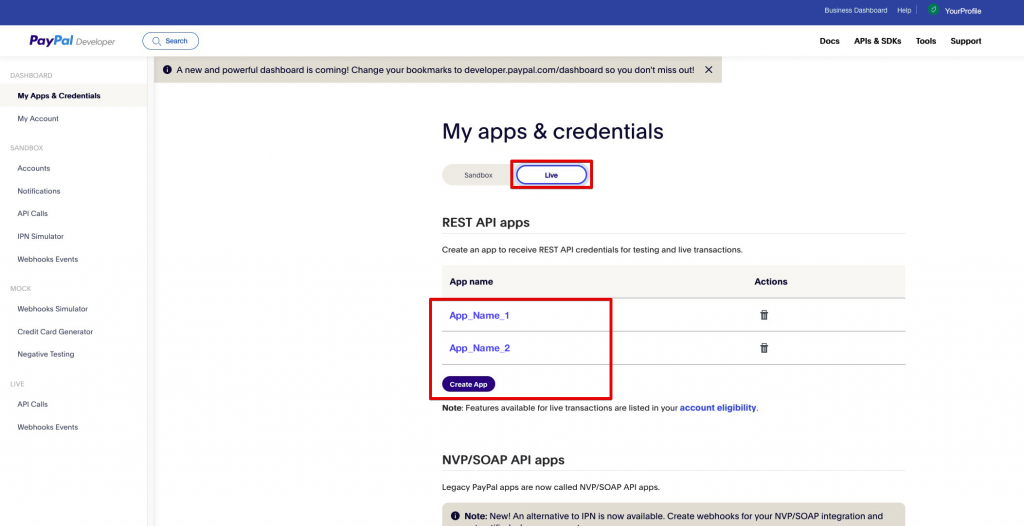Go to Business Dashboard
1024x526 pixels.
855,10
